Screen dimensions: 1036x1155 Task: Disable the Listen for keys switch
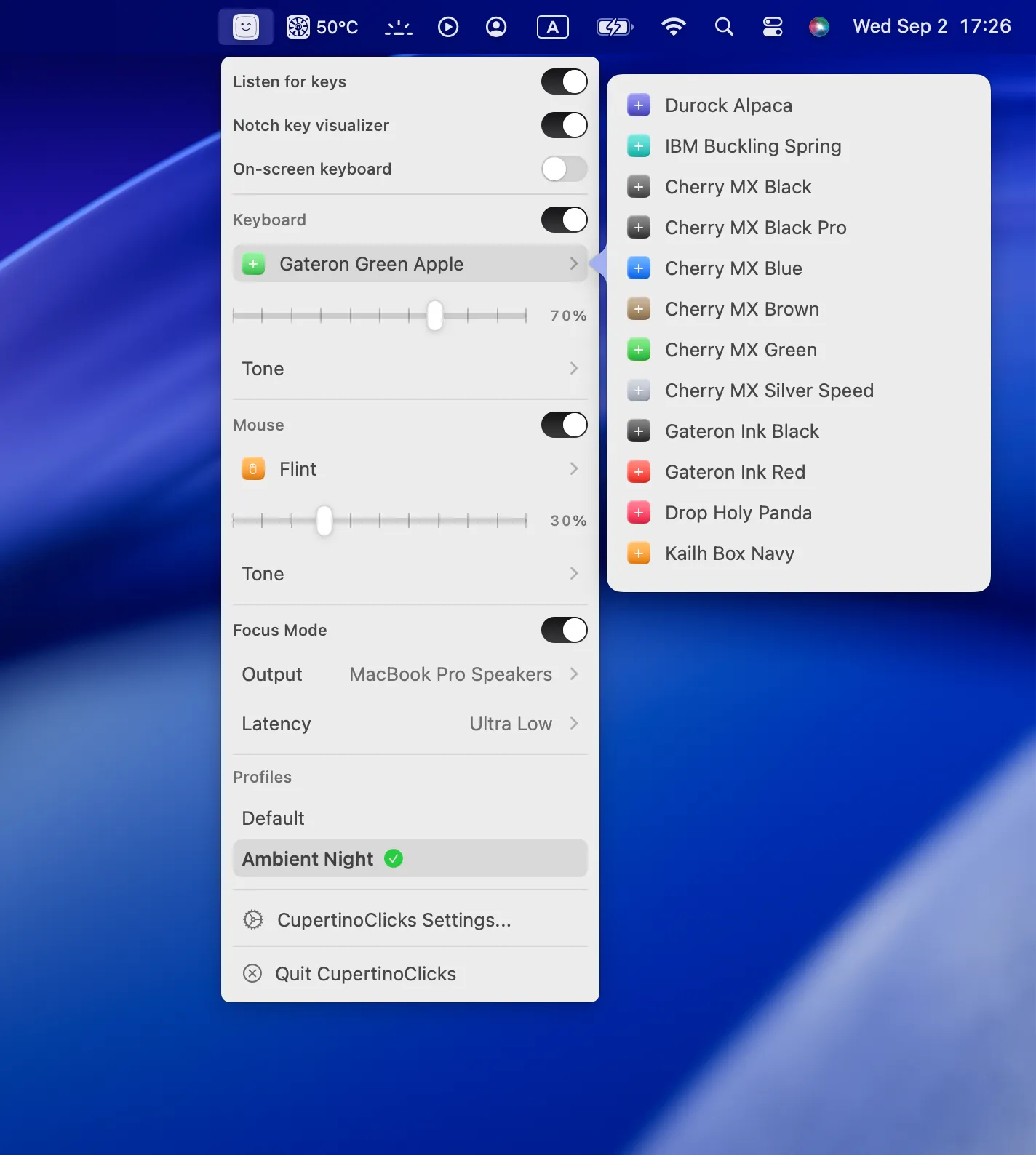[x=565, y=81]
